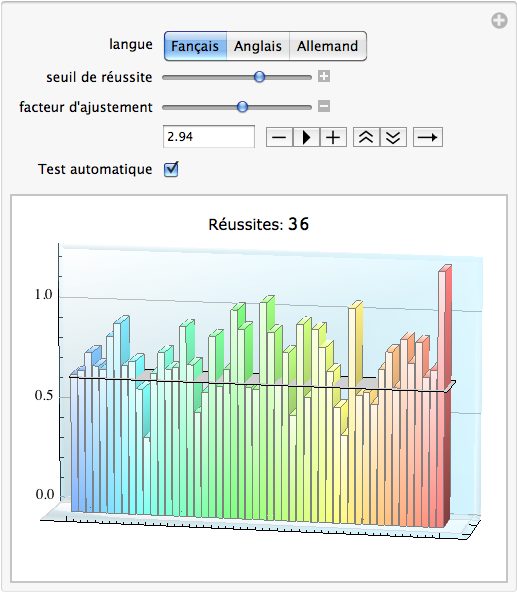
Task: Click the gray plus icon in top-right corner
Action: coord(499,20)
